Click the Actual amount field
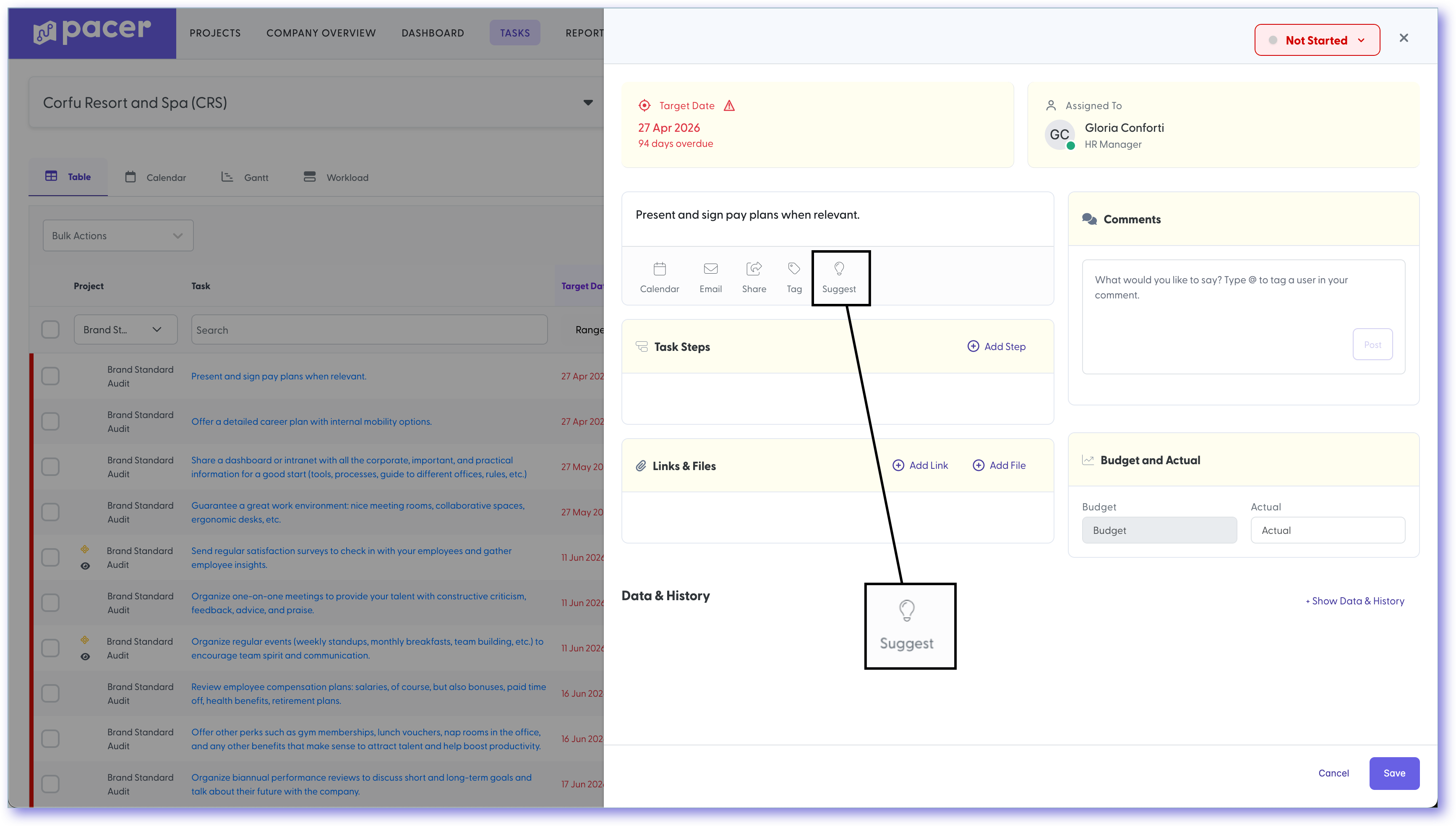The image size is (1456, 826). (1327, 531)
